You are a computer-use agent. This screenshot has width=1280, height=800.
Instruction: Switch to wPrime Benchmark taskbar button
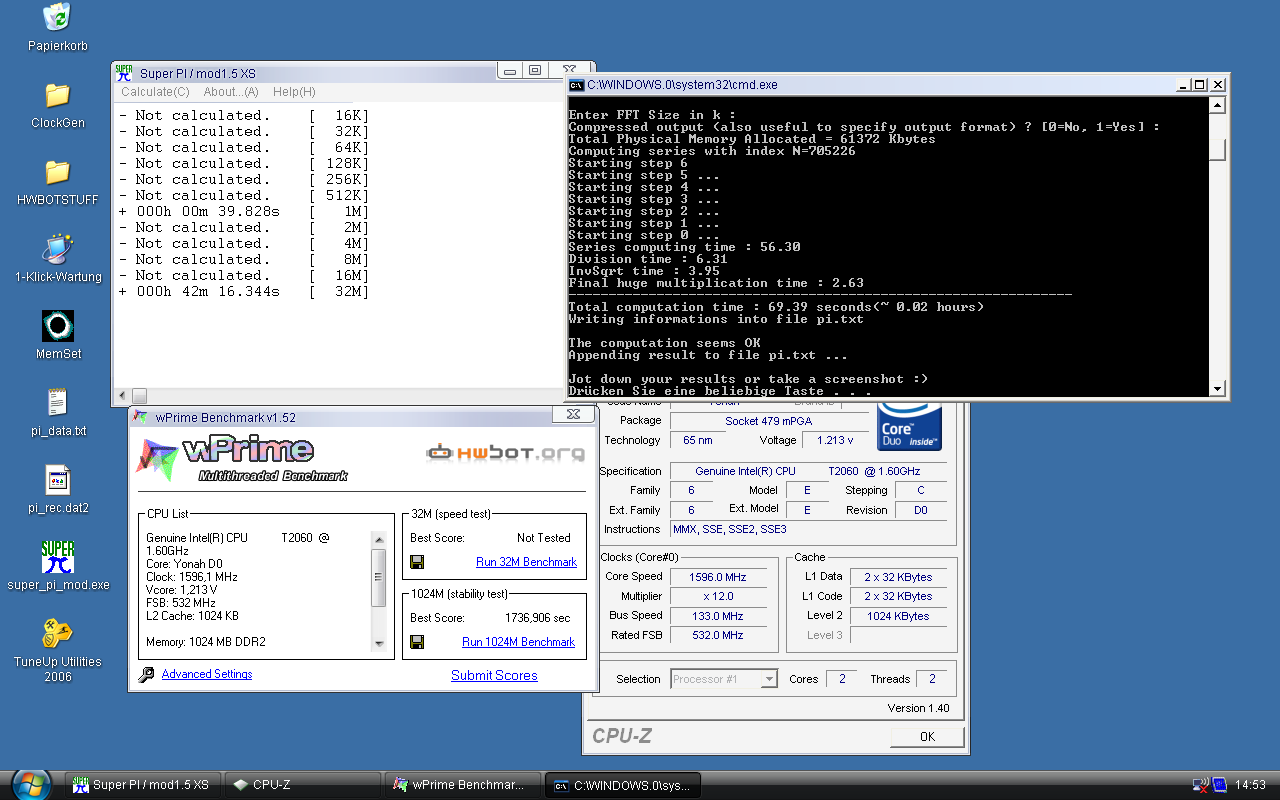[463, 785]
